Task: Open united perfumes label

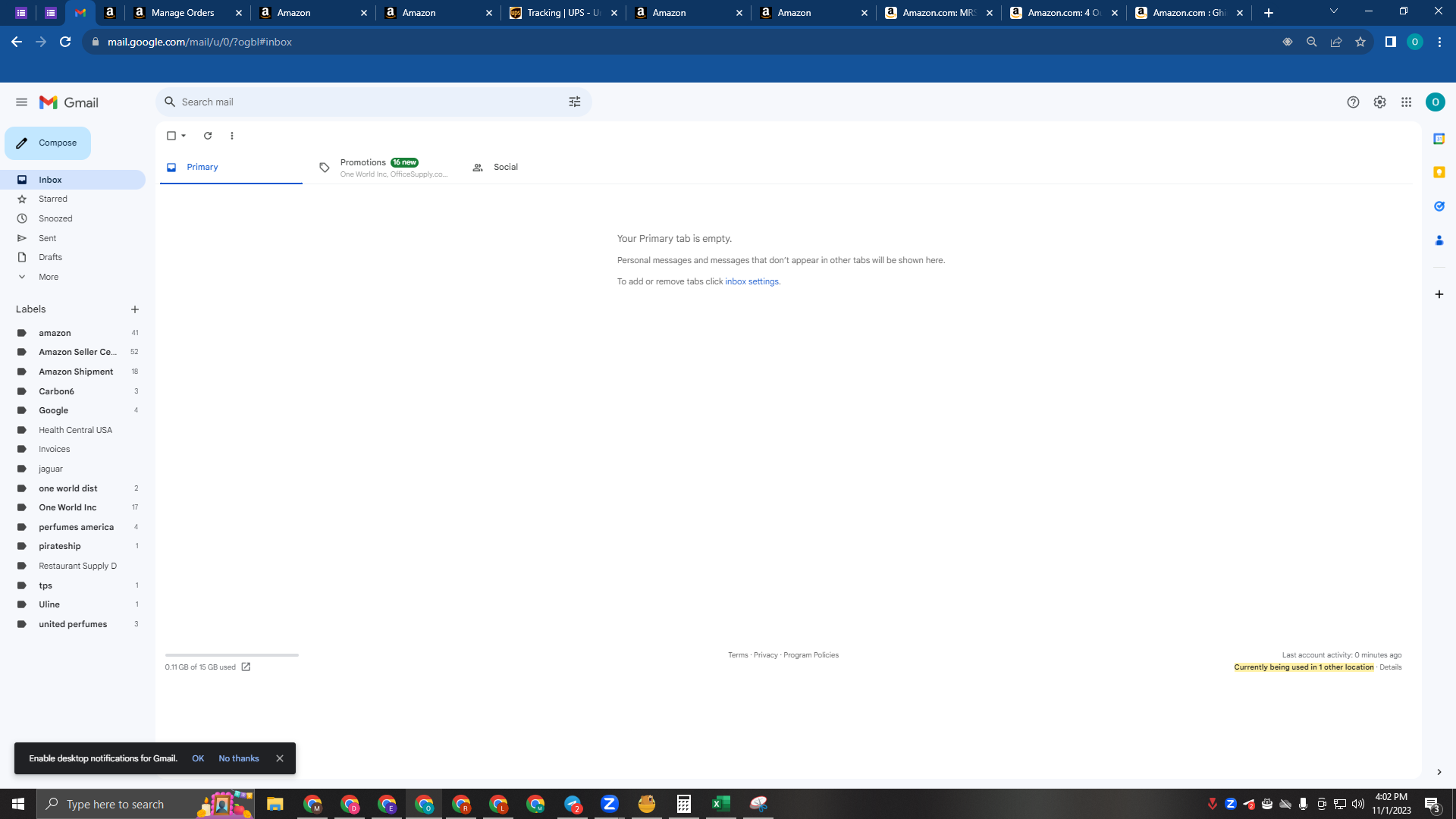Action: 73,624
